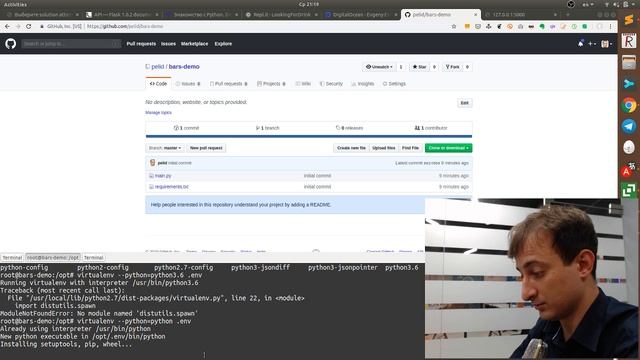The image size is (640, 360).
Task: Click Marketplace in the top navigation
Action: [x=194, y=44]
